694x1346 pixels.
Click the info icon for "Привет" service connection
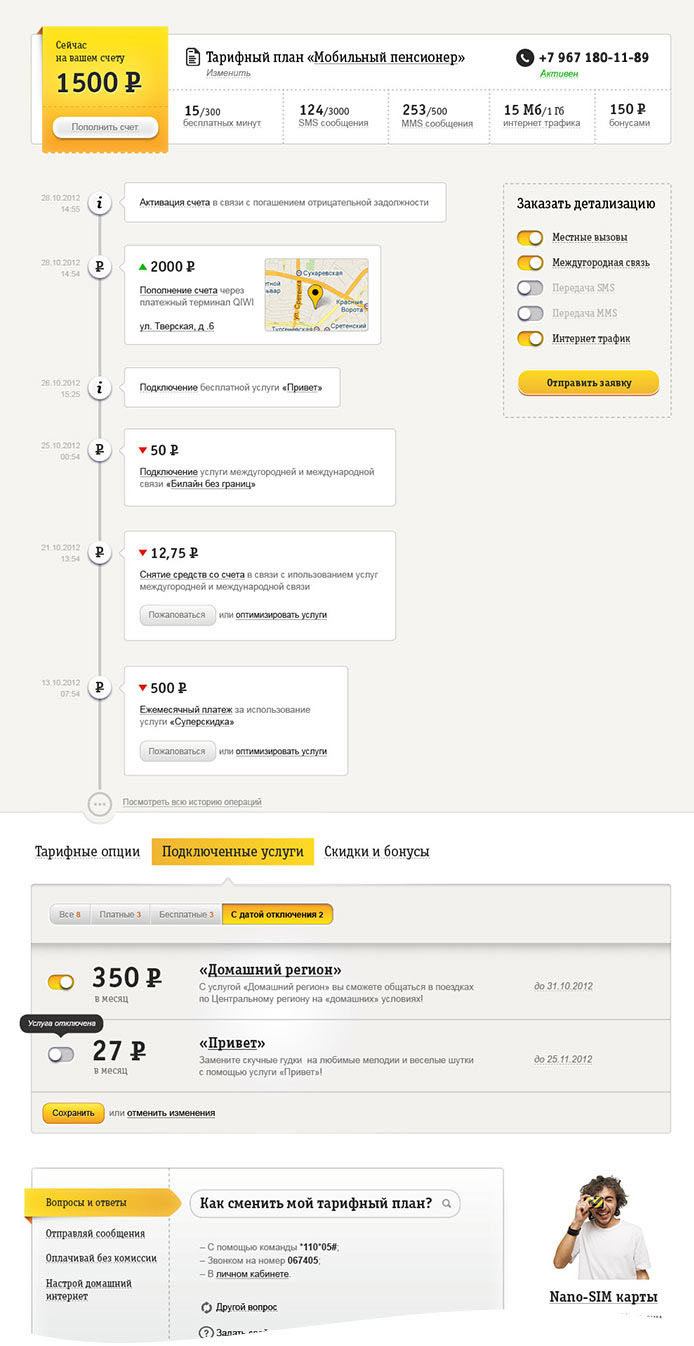click(99, 387)
